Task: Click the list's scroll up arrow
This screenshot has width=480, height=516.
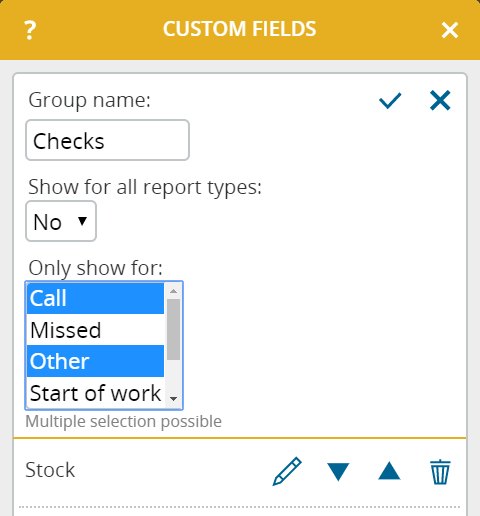Action: (173, 291)
